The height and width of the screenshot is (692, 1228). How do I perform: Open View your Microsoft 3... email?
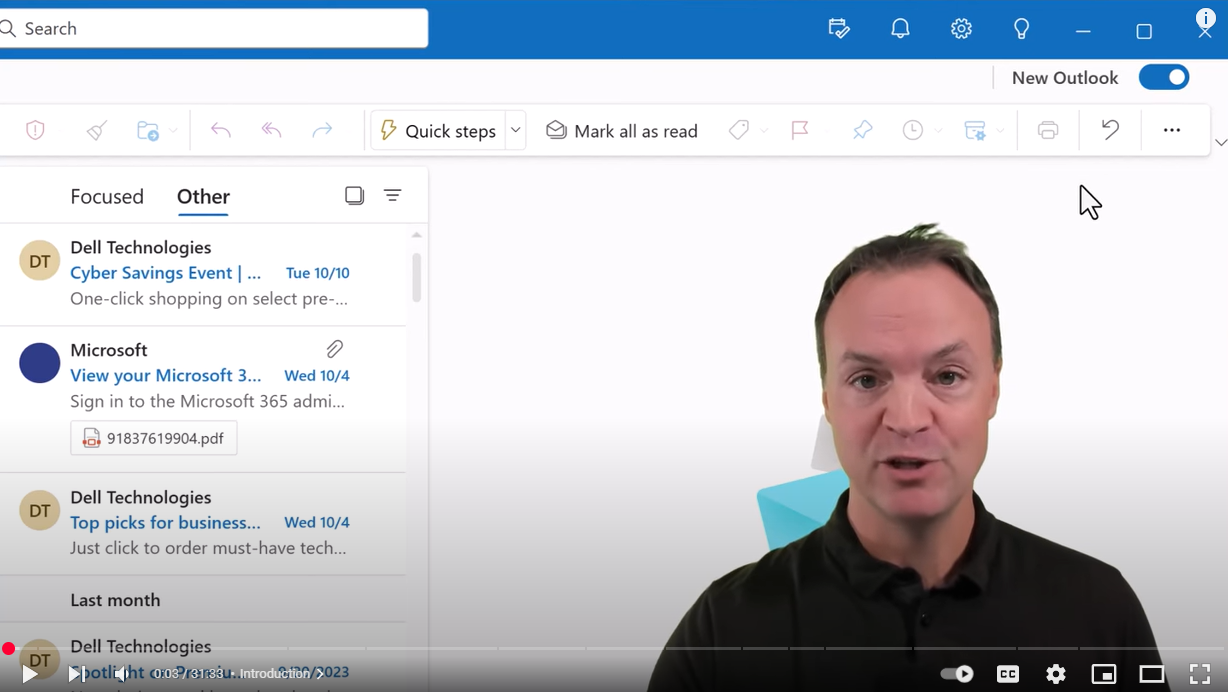(x=203, y=400)
